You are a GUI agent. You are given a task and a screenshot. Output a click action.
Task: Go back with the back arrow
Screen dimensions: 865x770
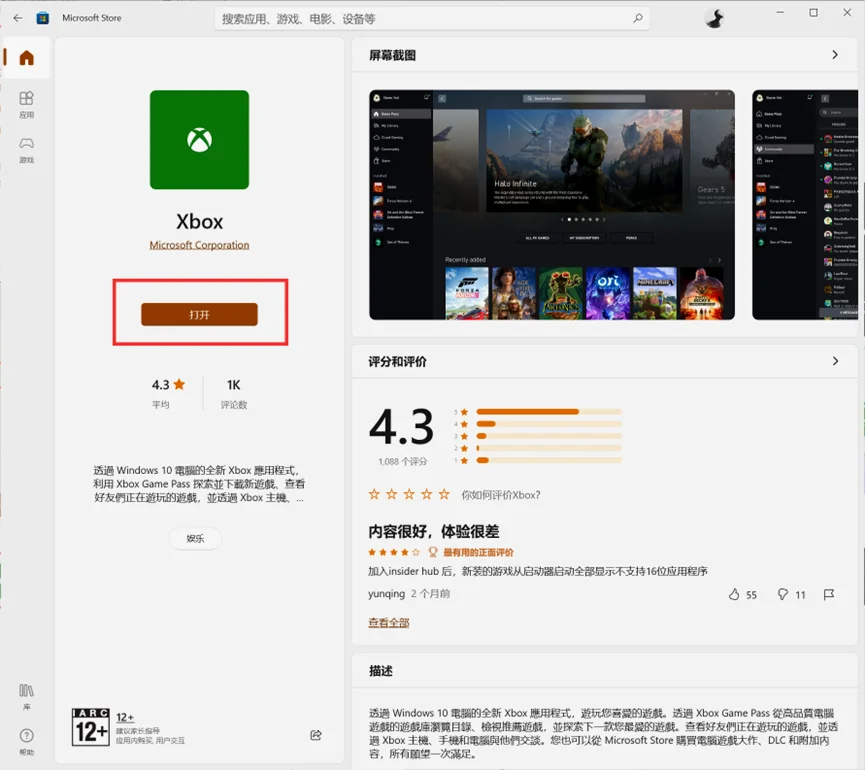pos(18,18)
